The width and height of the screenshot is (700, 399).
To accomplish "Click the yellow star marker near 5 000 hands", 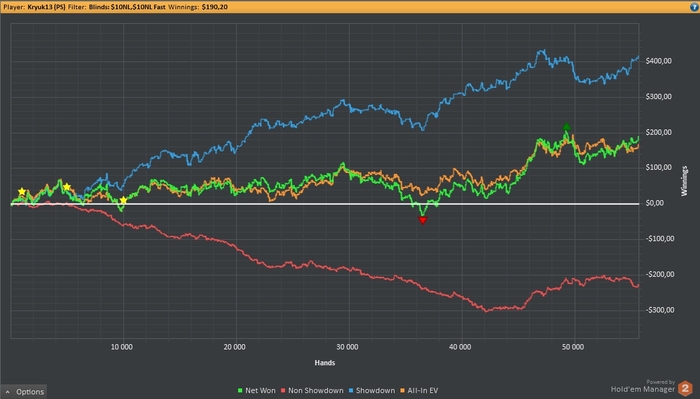I will pos(67,187).
